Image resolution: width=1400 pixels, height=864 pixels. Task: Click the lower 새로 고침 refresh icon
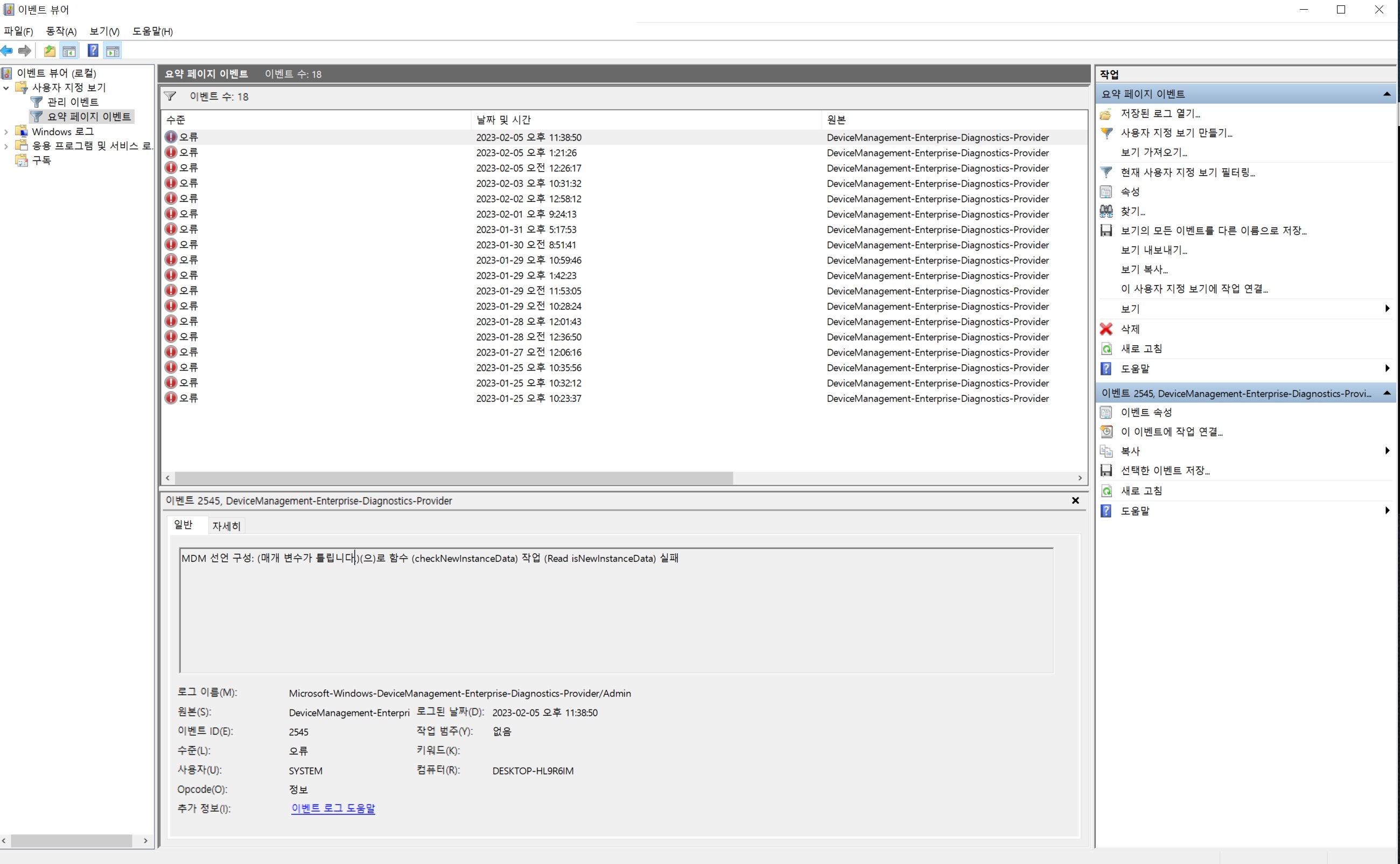[1106, 491]
